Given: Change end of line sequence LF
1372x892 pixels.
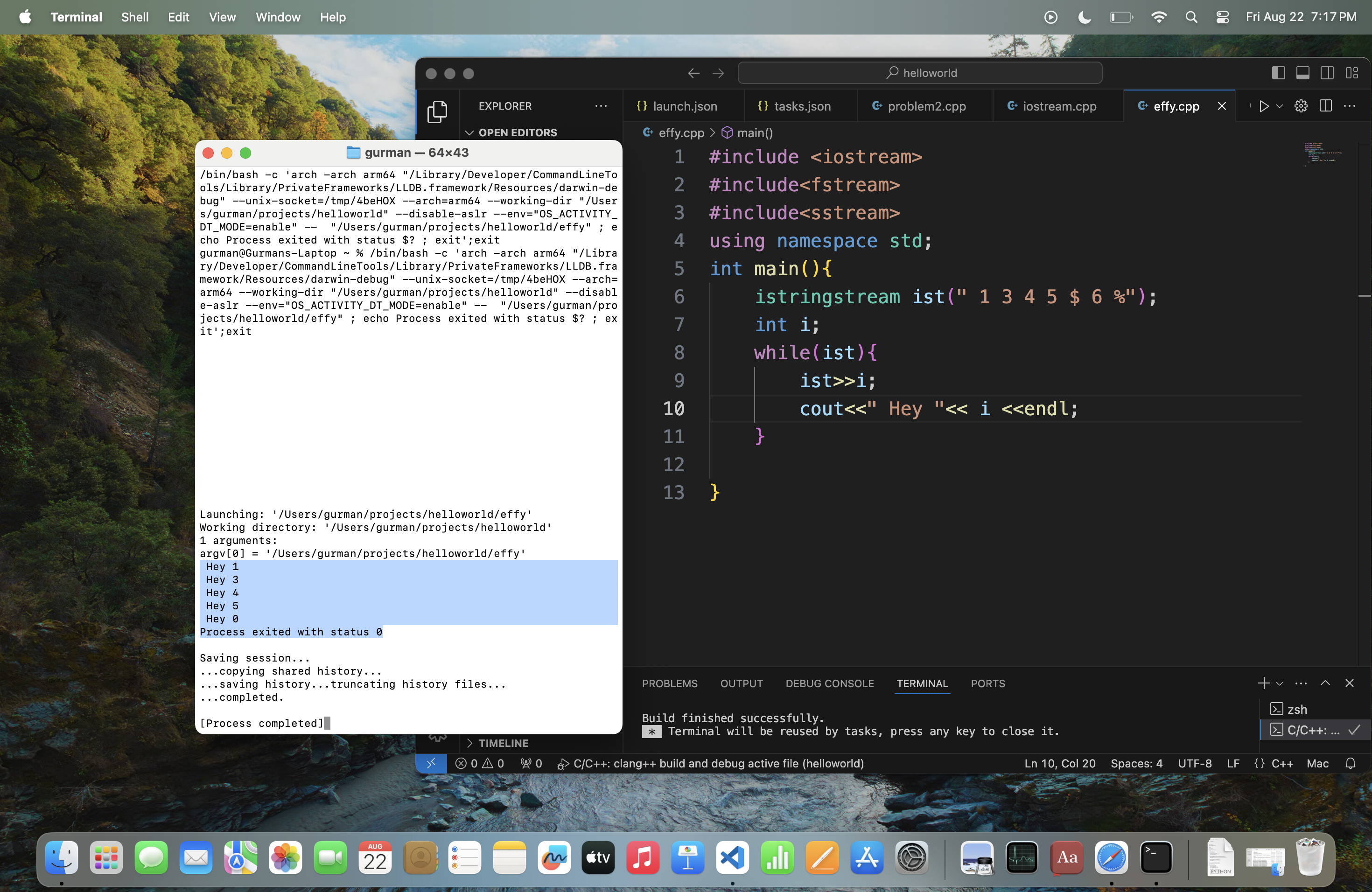Looking at the screenshot, I should point(1233,764).
